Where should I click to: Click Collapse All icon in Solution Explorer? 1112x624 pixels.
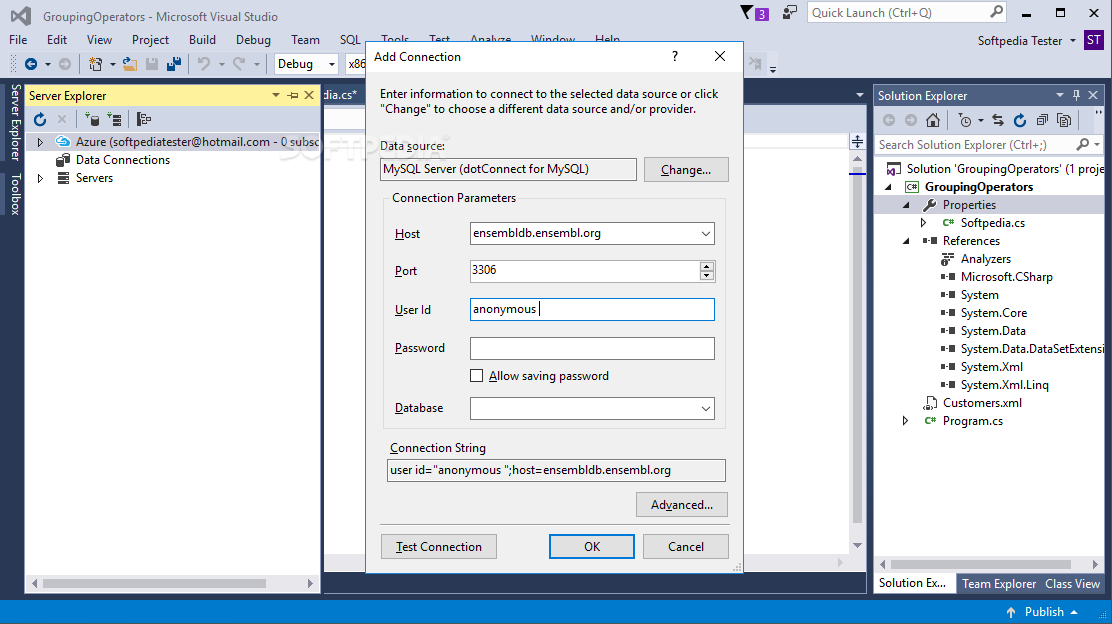1042,120
